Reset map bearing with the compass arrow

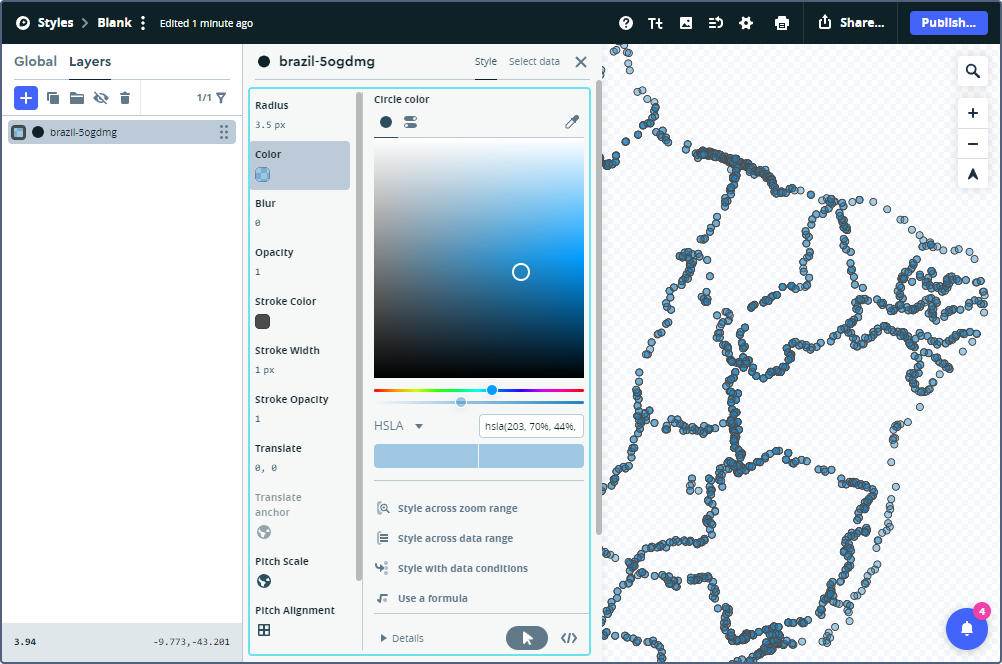click(x=972, y=174)
